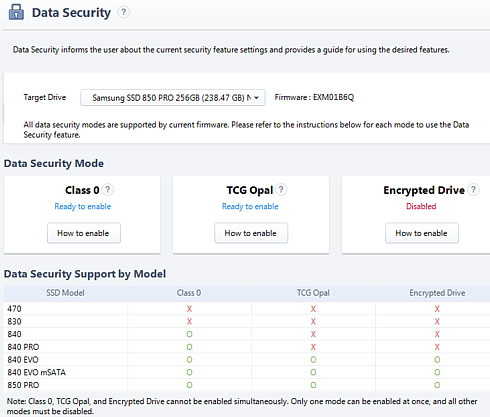Click the Encrypted Drive table column header

(x=437, y=293)
